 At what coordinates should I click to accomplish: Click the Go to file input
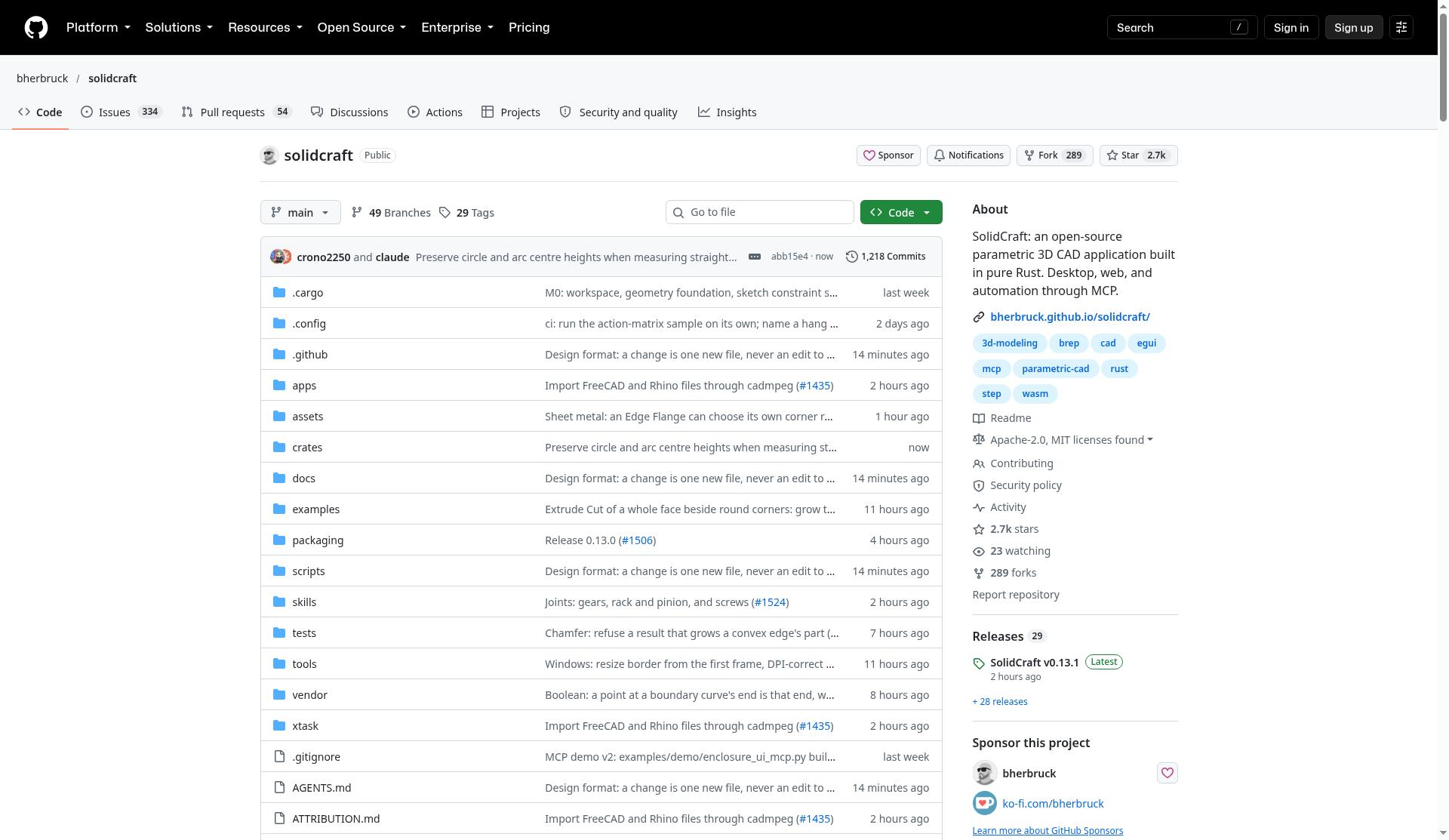point(759,212)
